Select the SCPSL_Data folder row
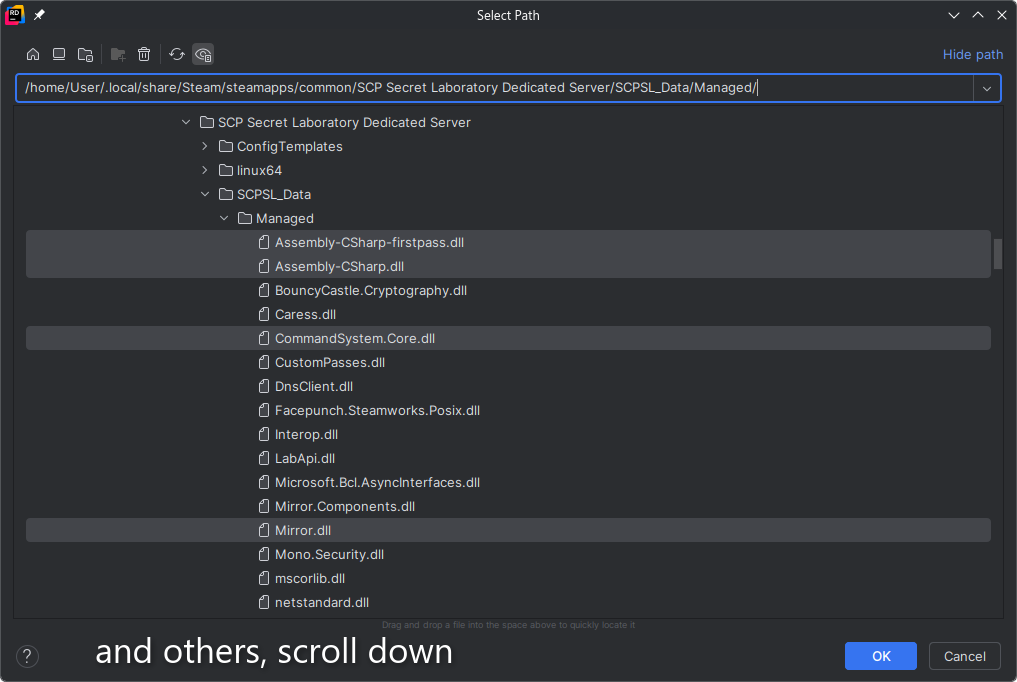1017x682 pixels. coord(508,194)
